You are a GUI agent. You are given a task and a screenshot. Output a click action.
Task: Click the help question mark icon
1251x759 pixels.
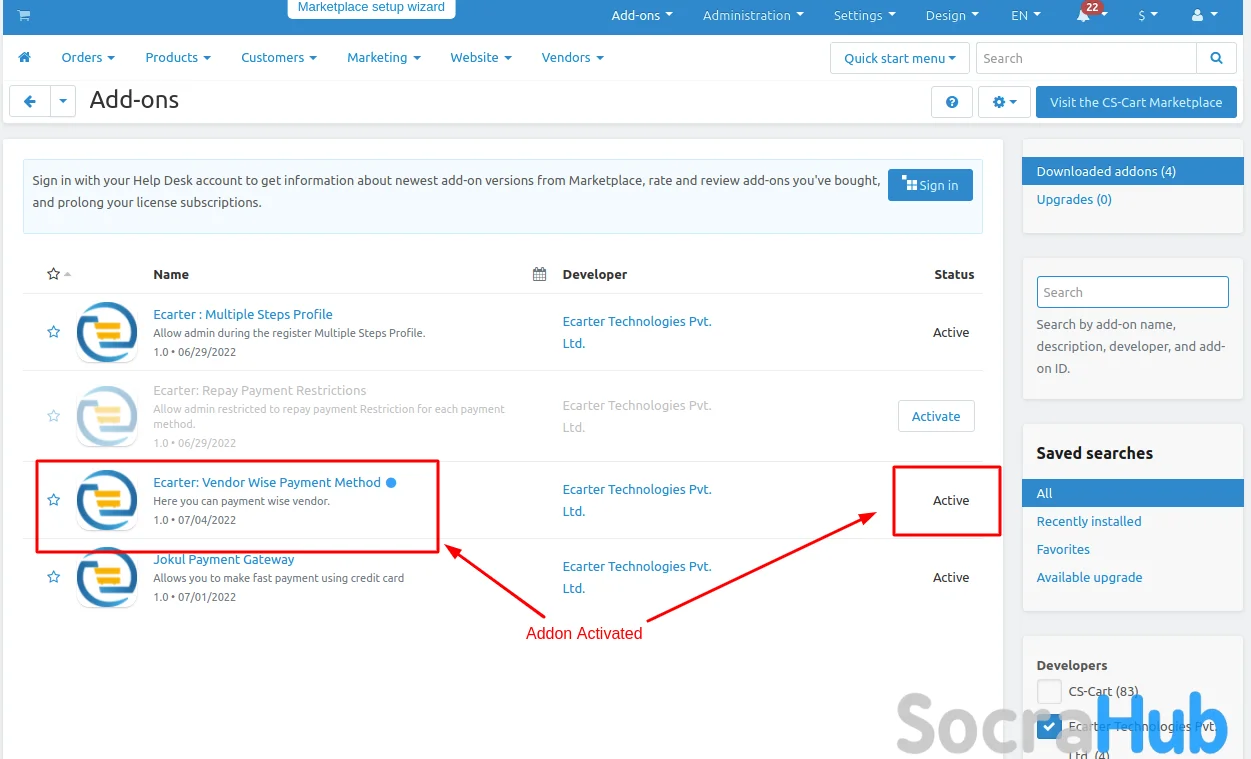(x=951, y=102)
